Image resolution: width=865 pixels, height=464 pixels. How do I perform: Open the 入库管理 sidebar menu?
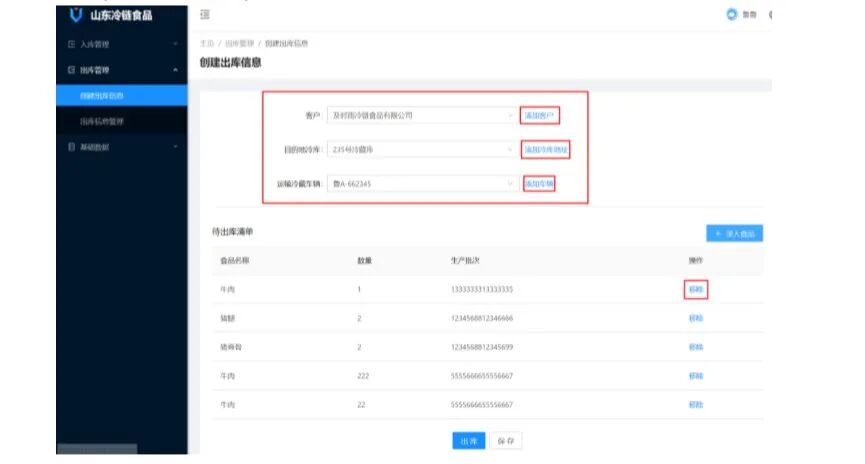tap(121, 44)
